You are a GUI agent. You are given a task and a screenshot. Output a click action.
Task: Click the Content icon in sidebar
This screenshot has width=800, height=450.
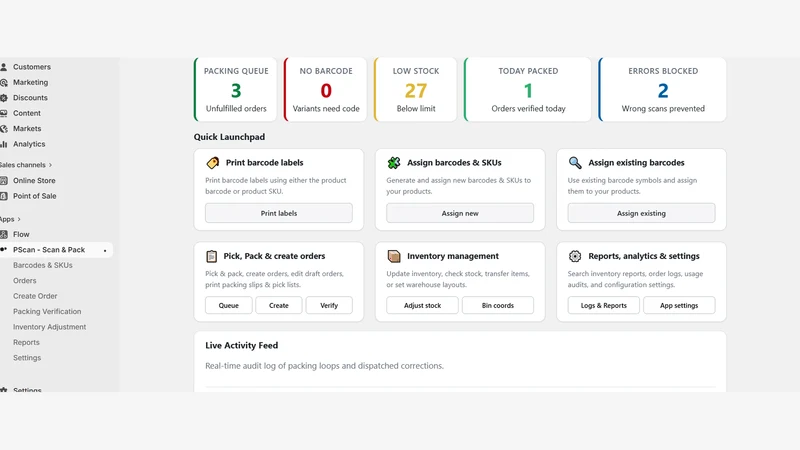(x=4, y=113)
